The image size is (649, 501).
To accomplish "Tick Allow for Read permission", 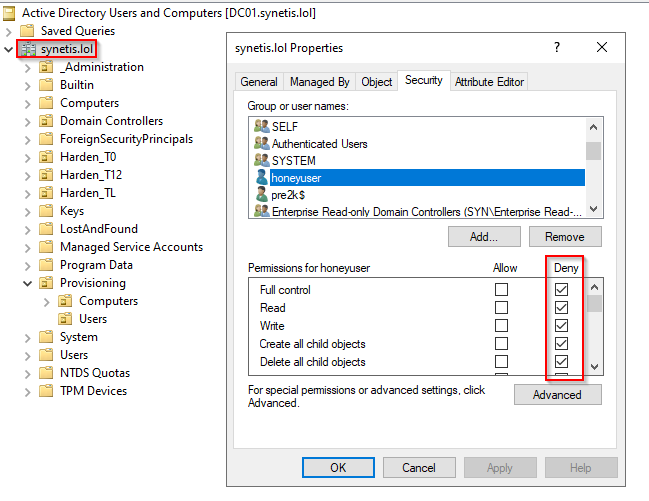I will tap(501, 308).
